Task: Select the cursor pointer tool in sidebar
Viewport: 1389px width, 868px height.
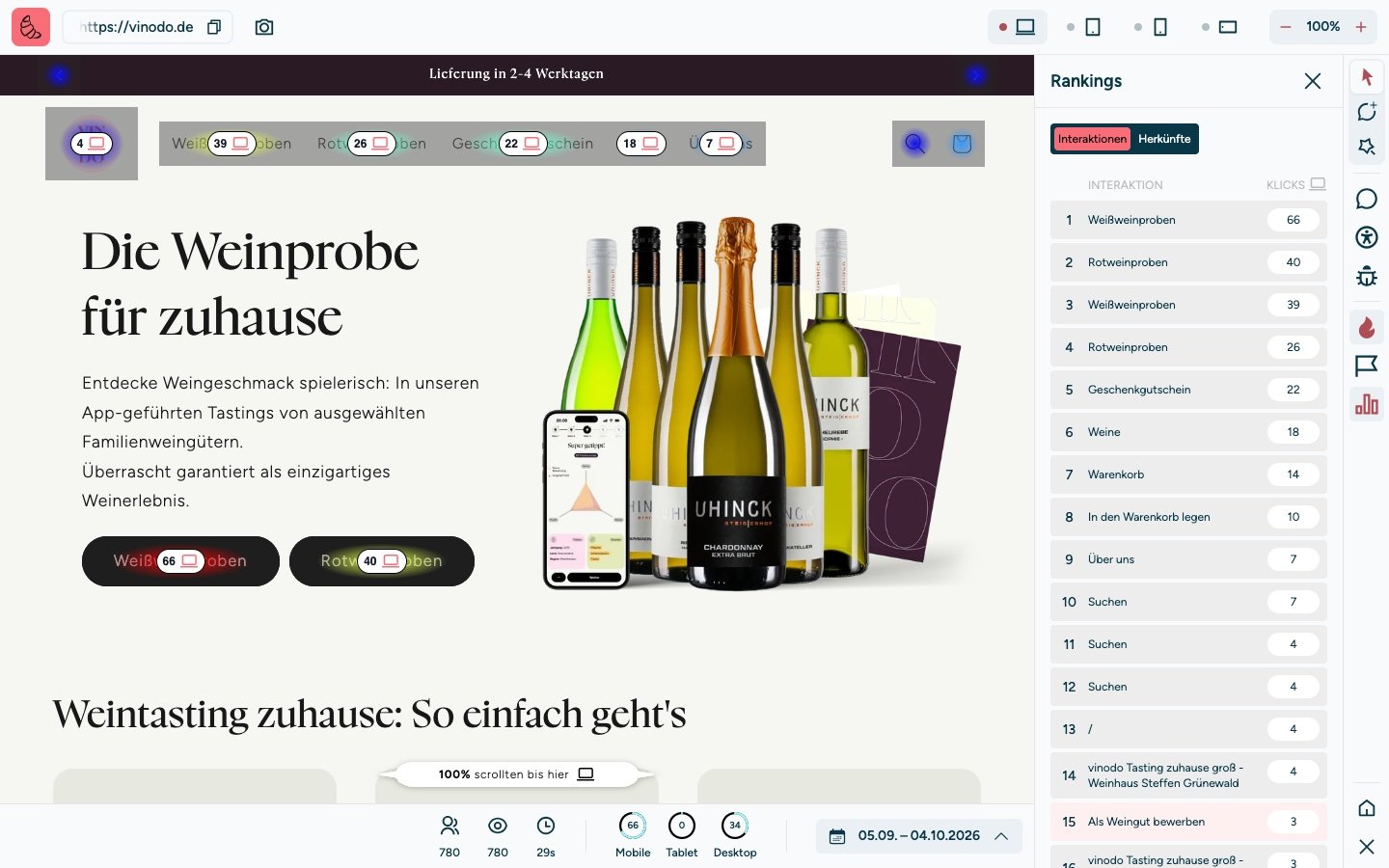Action: [x=1367, y=76]
